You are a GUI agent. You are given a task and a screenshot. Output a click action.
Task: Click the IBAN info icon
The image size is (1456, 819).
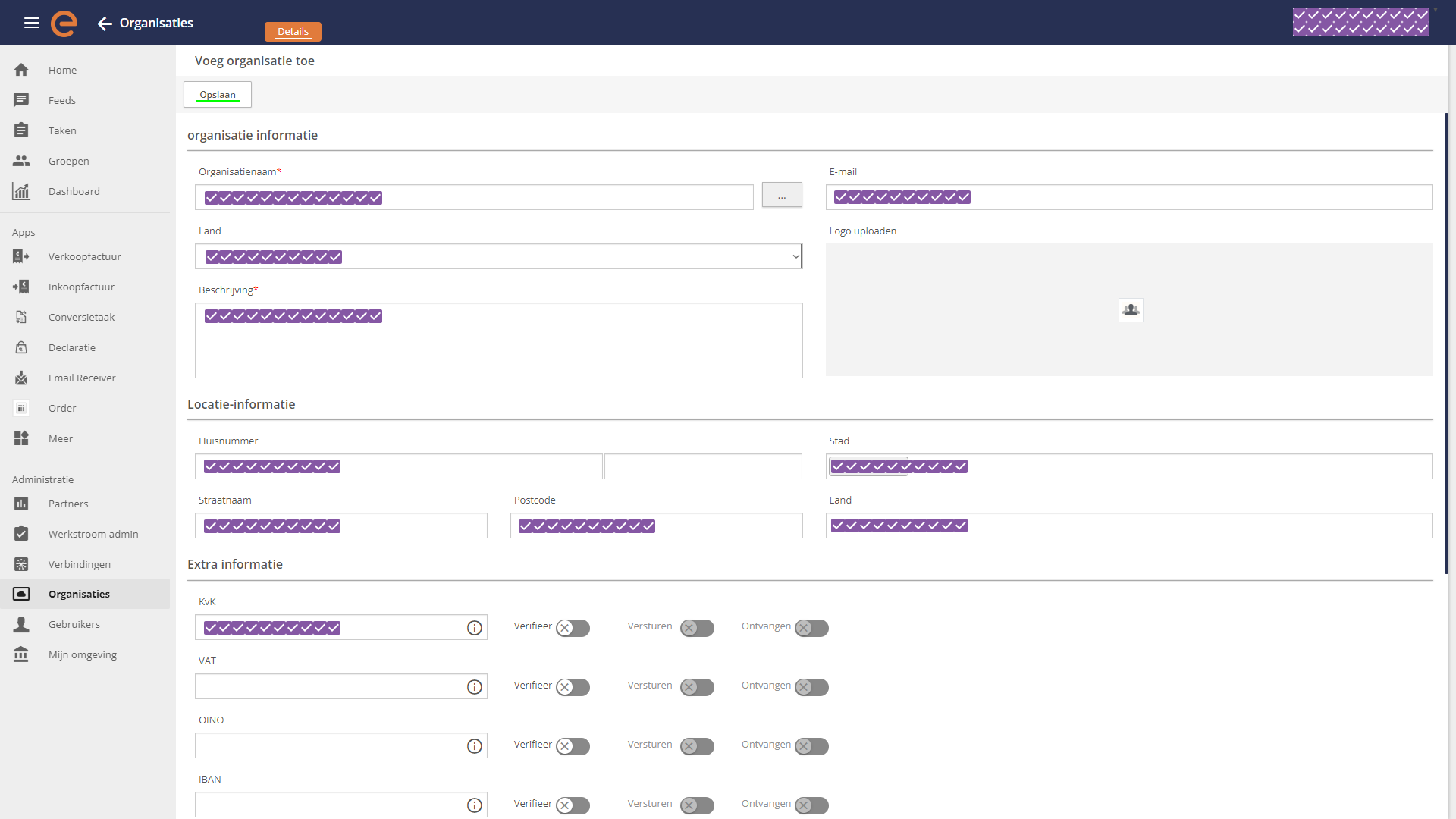(x=475, y=805)
